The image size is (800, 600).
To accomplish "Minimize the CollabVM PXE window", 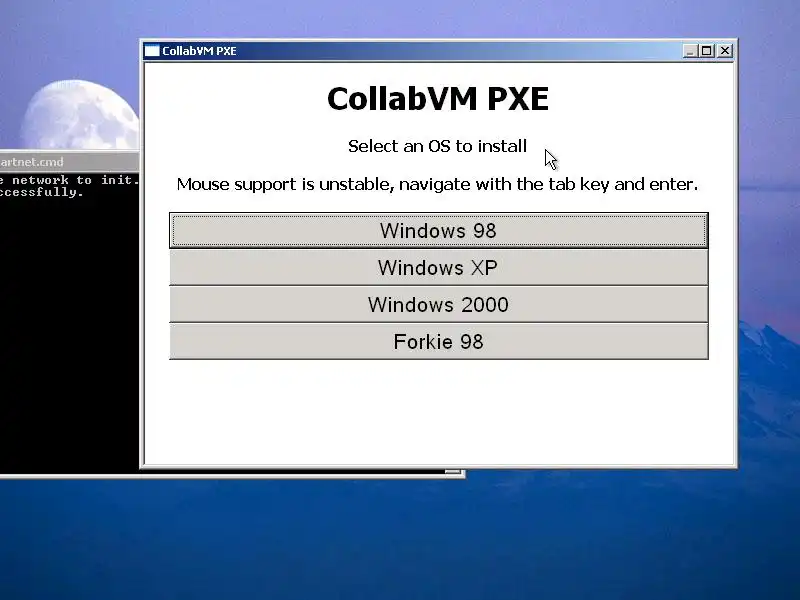I will point(690,51).
